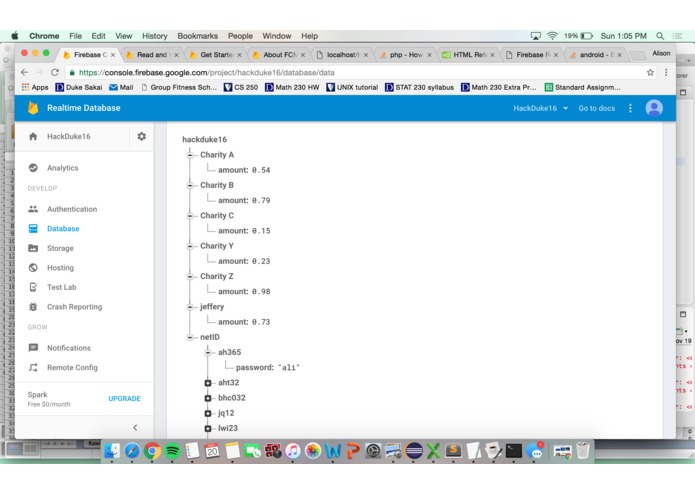Open the UNIX tutorial bookmark

[x=352, y=87]
